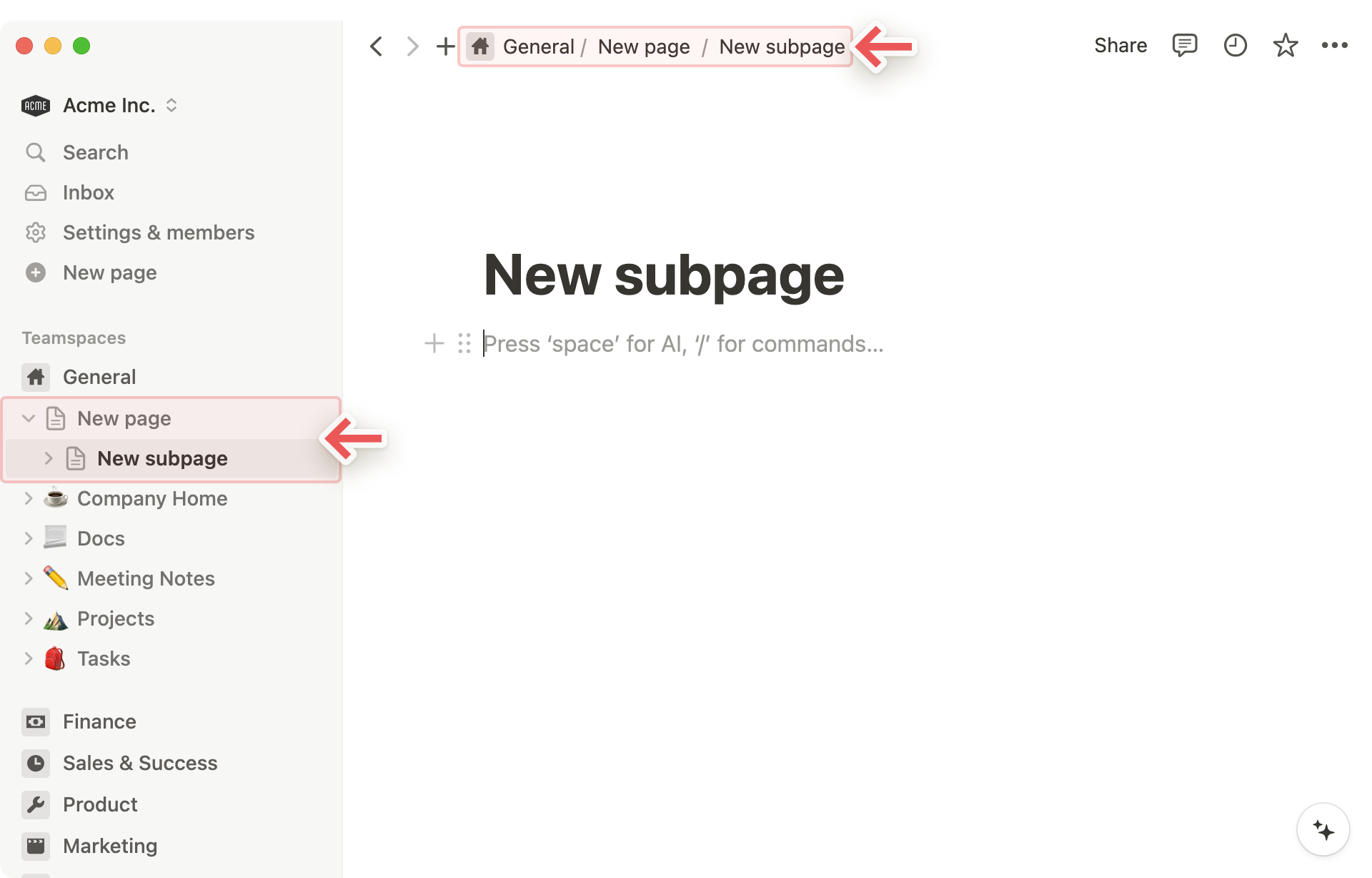Expand the New subpage tree item
This screenshot has width=1372, height=878.
[x=49, y=458]
